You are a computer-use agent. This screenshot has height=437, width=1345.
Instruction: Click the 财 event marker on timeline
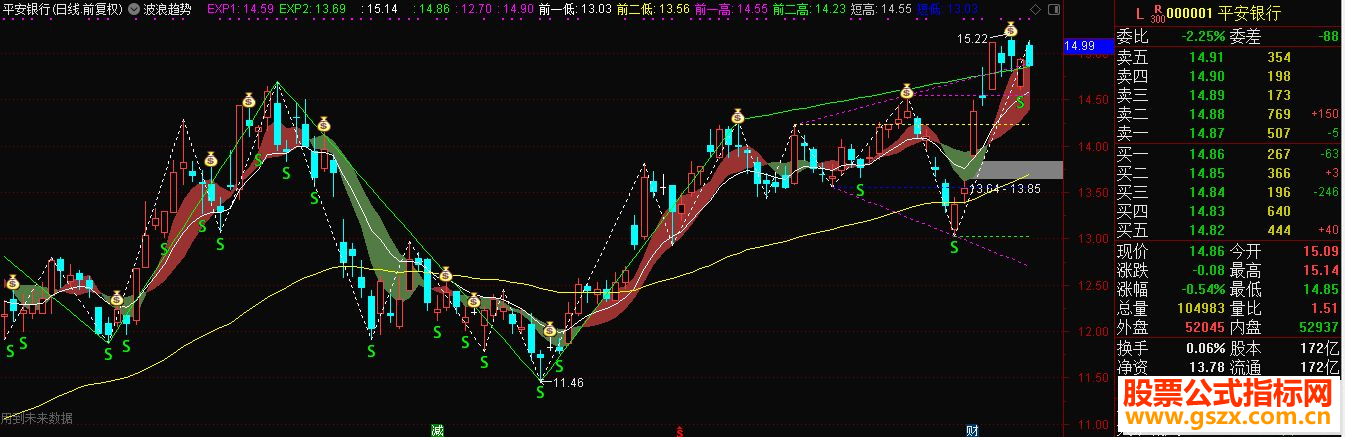pyautogui.click(x=972, y=430)
